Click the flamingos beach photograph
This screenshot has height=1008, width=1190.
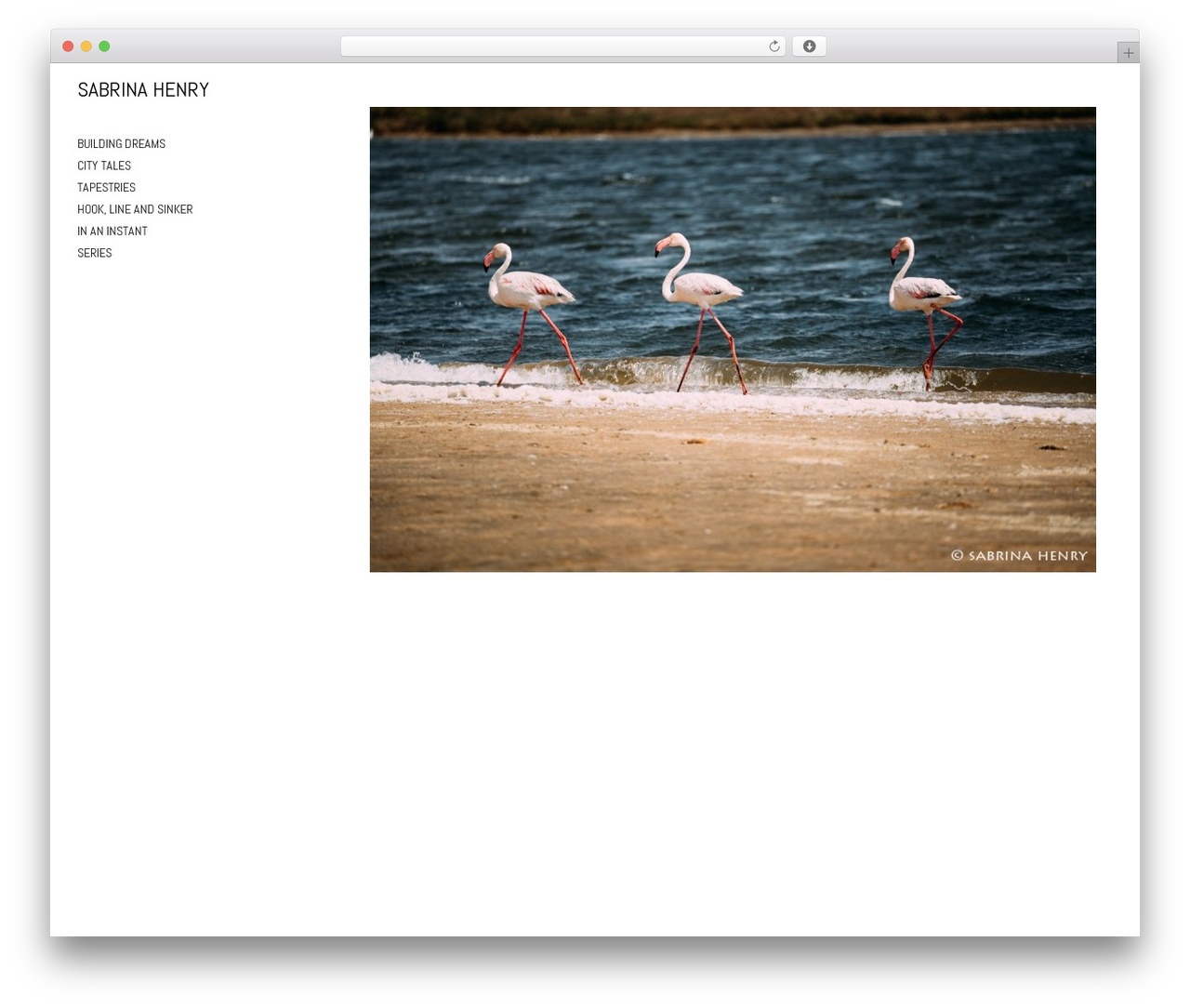pos(733,339)
